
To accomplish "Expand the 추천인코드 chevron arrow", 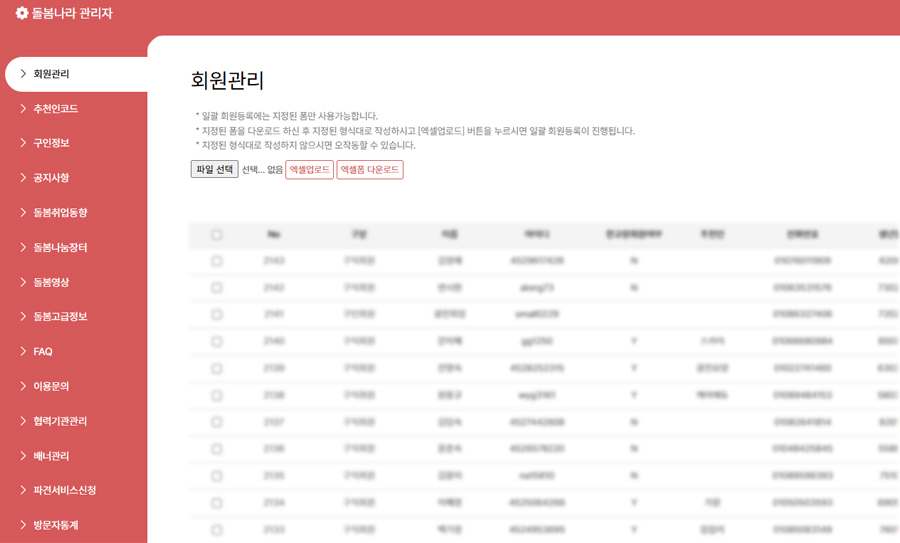I will coord(23,109).
